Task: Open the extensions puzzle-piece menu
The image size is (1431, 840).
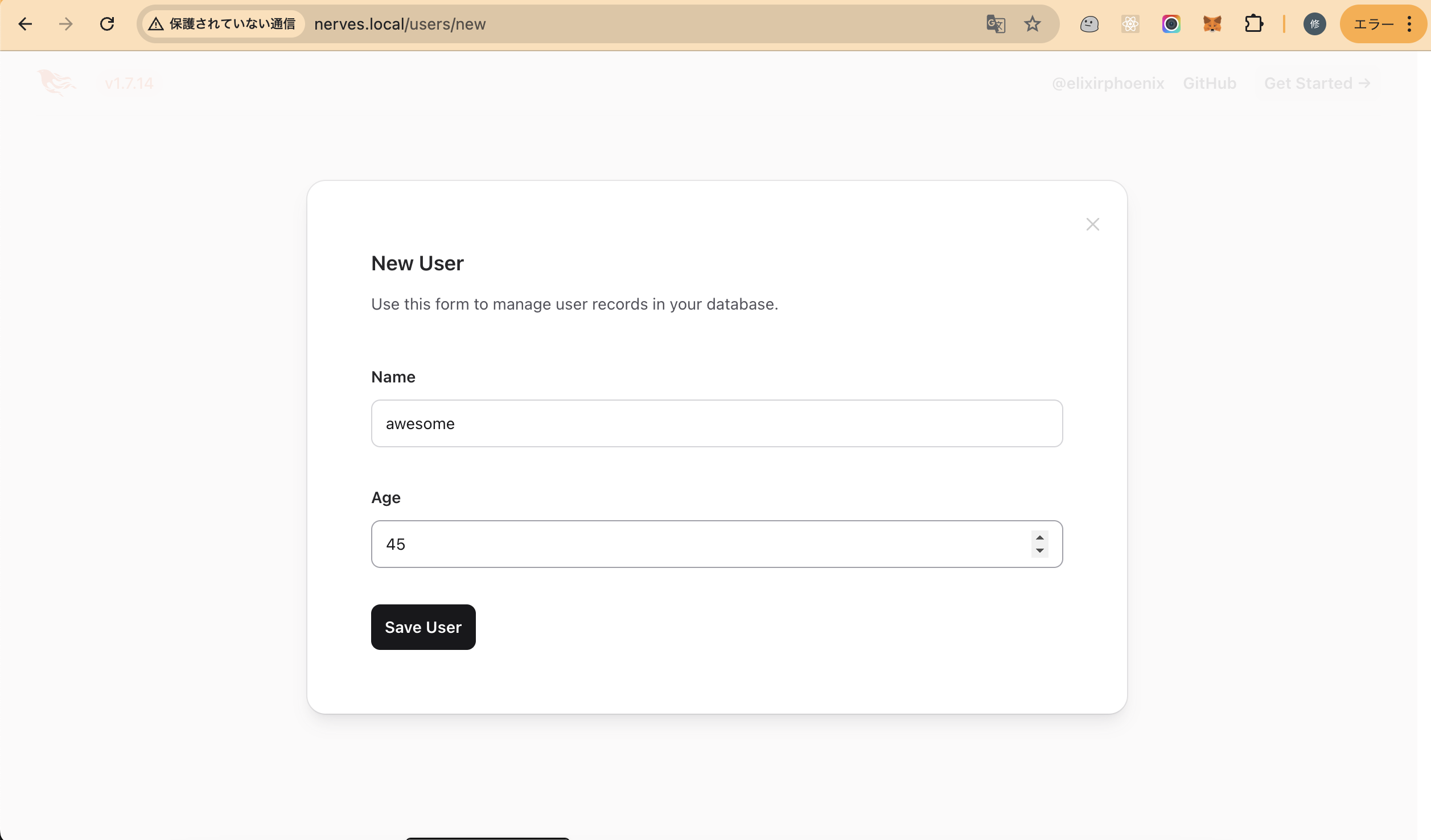Action: [x=1253, y=24]
